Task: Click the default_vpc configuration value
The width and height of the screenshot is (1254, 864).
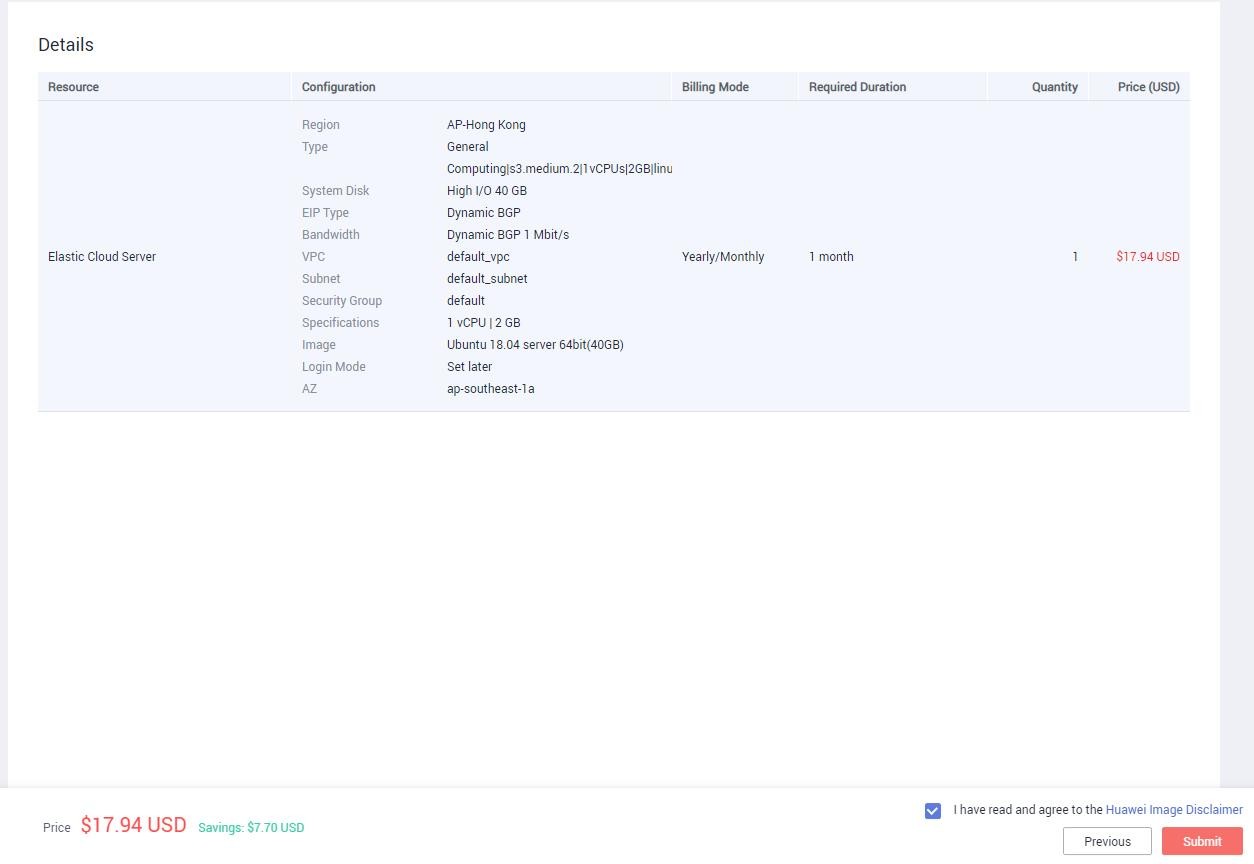Action: (x=478, y=256)
